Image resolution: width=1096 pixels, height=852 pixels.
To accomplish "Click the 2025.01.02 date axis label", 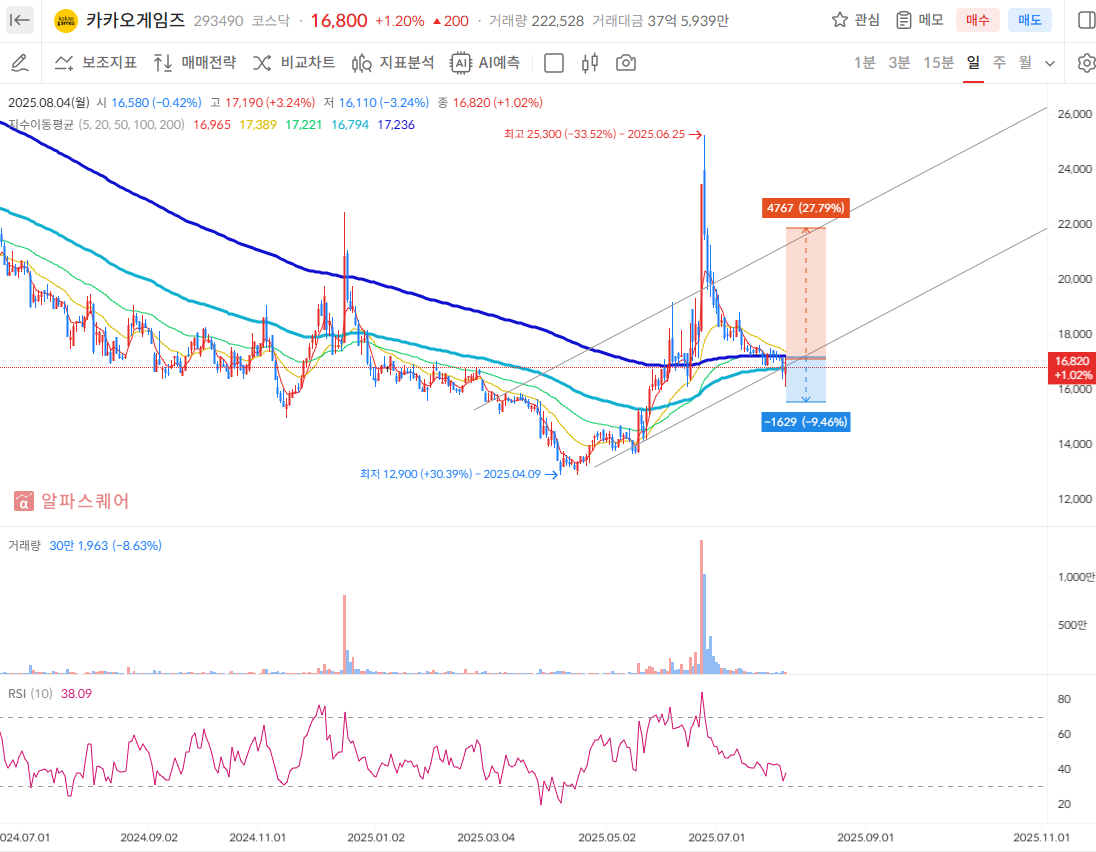I will (x=376, y=837).
